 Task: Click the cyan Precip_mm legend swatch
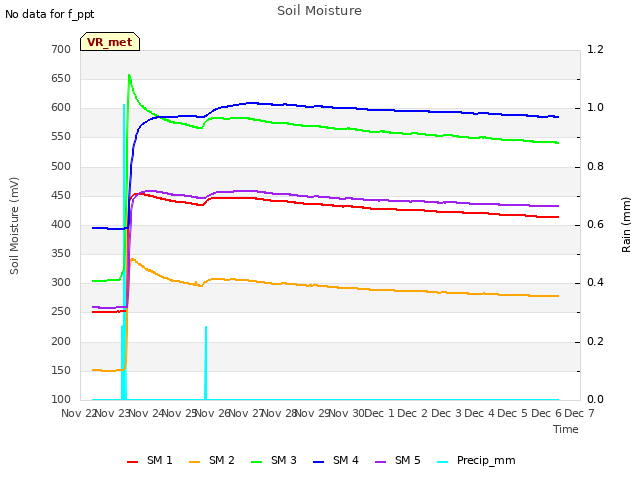(443, 462)
